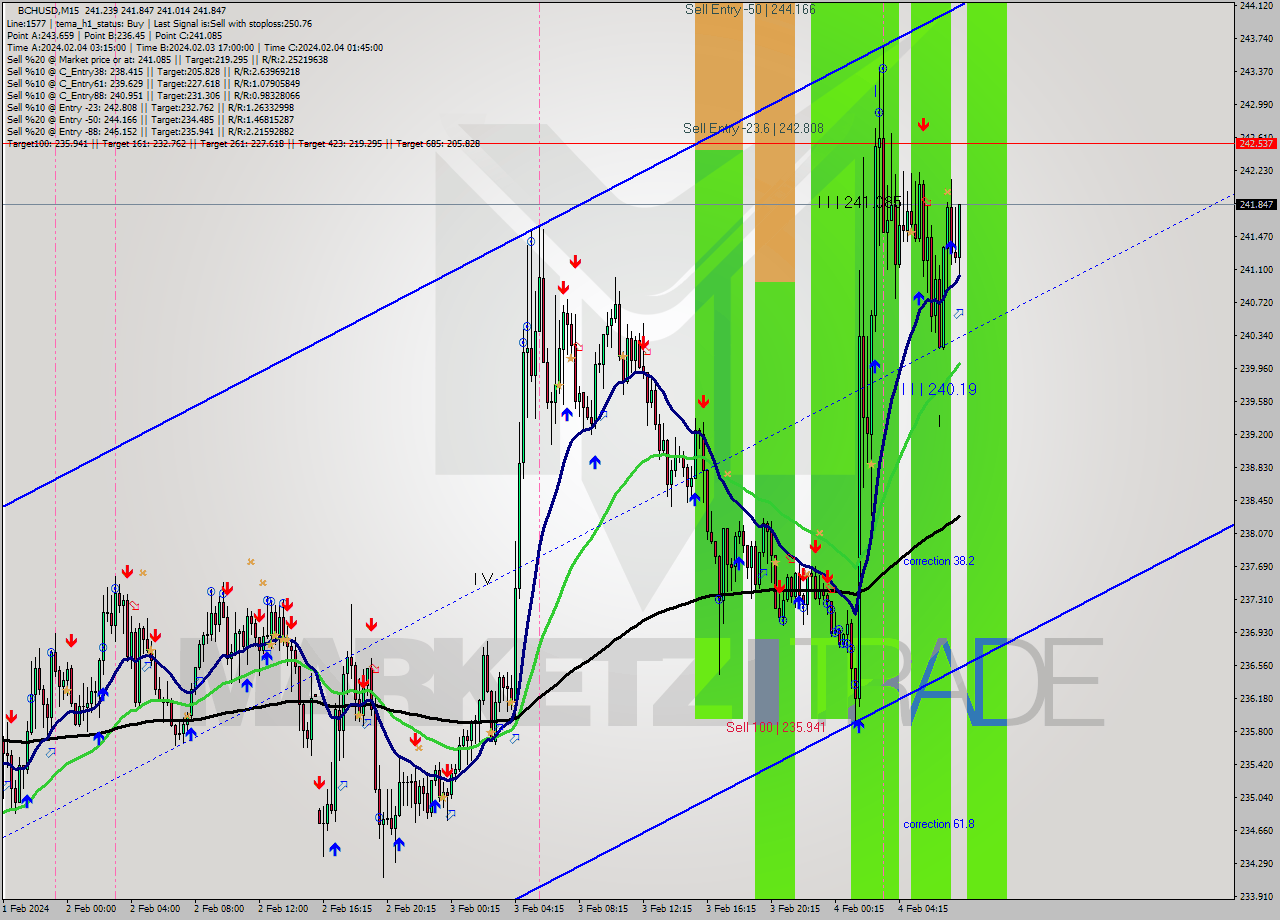Click the '2 Feb 12:00' time axis label
Screen dimensions: 1280x920
(283, 910)
